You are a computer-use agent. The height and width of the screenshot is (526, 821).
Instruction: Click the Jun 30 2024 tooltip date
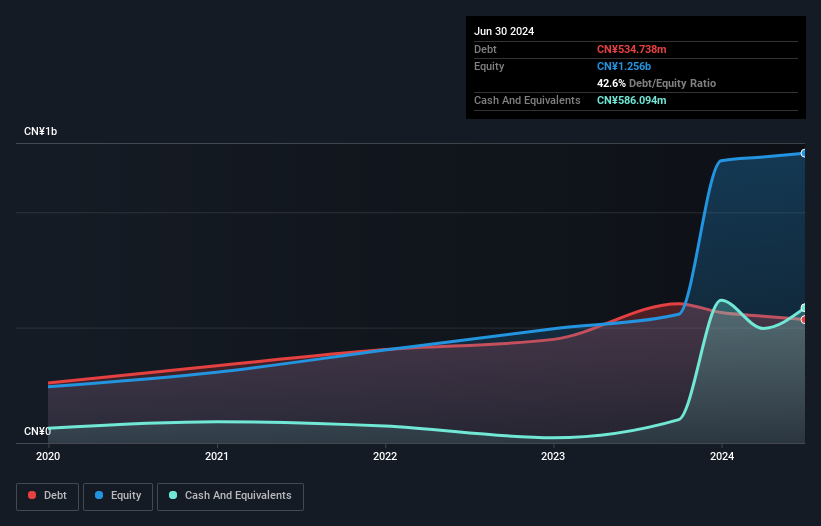tap(504, 31)
